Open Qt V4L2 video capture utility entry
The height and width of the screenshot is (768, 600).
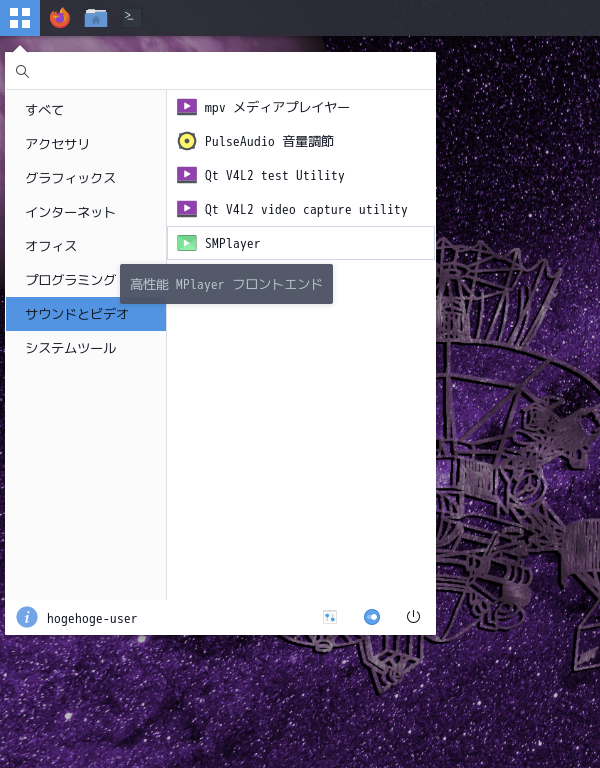pos(301,209)
